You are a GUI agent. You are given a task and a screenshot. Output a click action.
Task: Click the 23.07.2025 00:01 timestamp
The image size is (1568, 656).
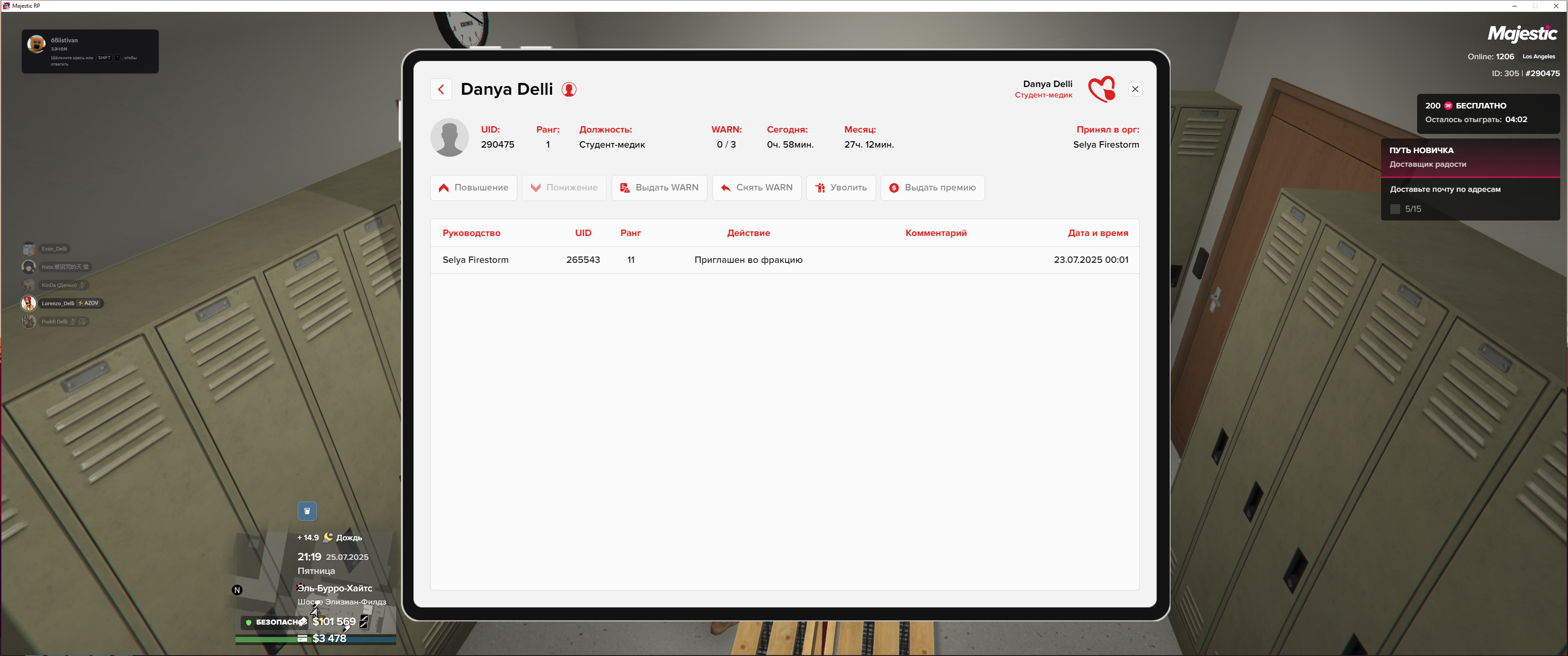1091,260
